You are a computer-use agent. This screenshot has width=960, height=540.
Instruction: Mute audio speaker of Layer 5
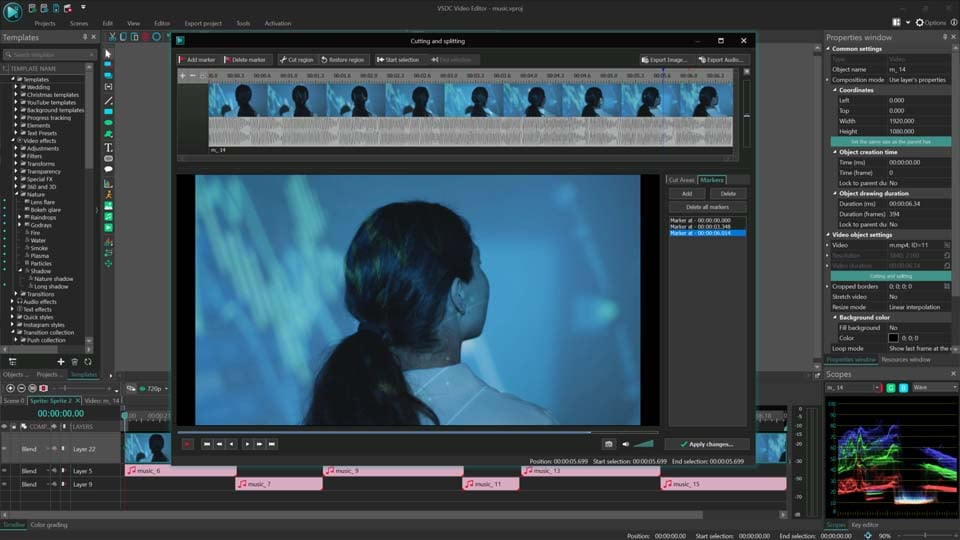point(54,471)
